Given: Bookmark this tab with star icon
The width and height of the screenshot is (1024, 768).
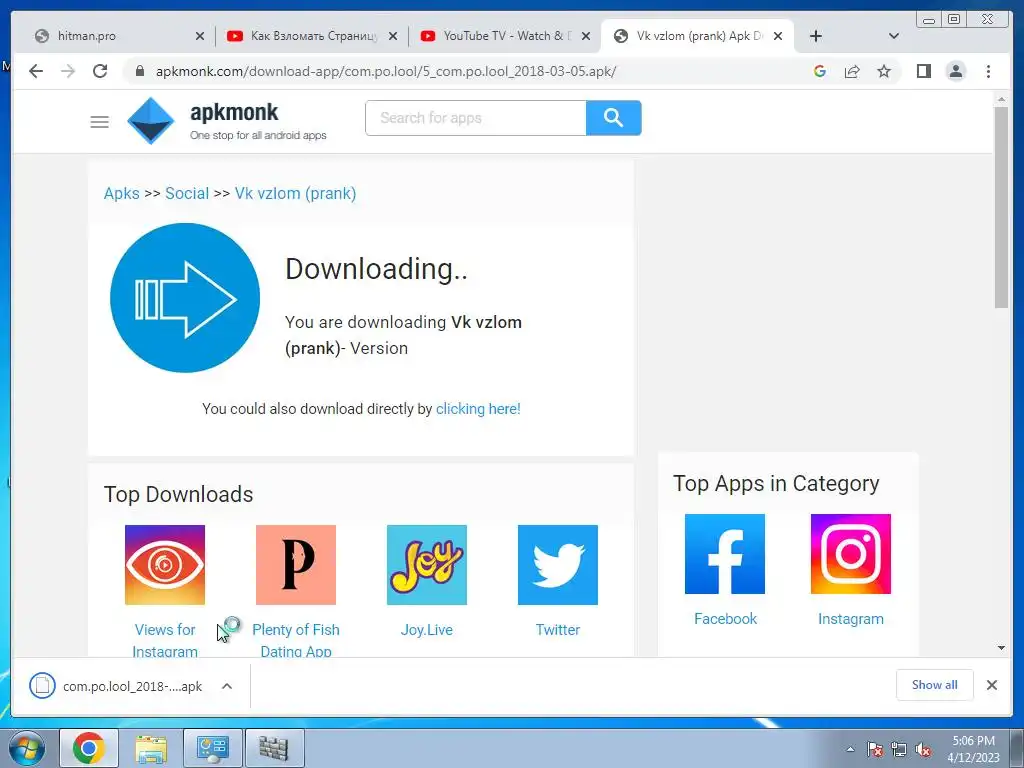Looking at the screenshot, I should click(x=884, y=71).
